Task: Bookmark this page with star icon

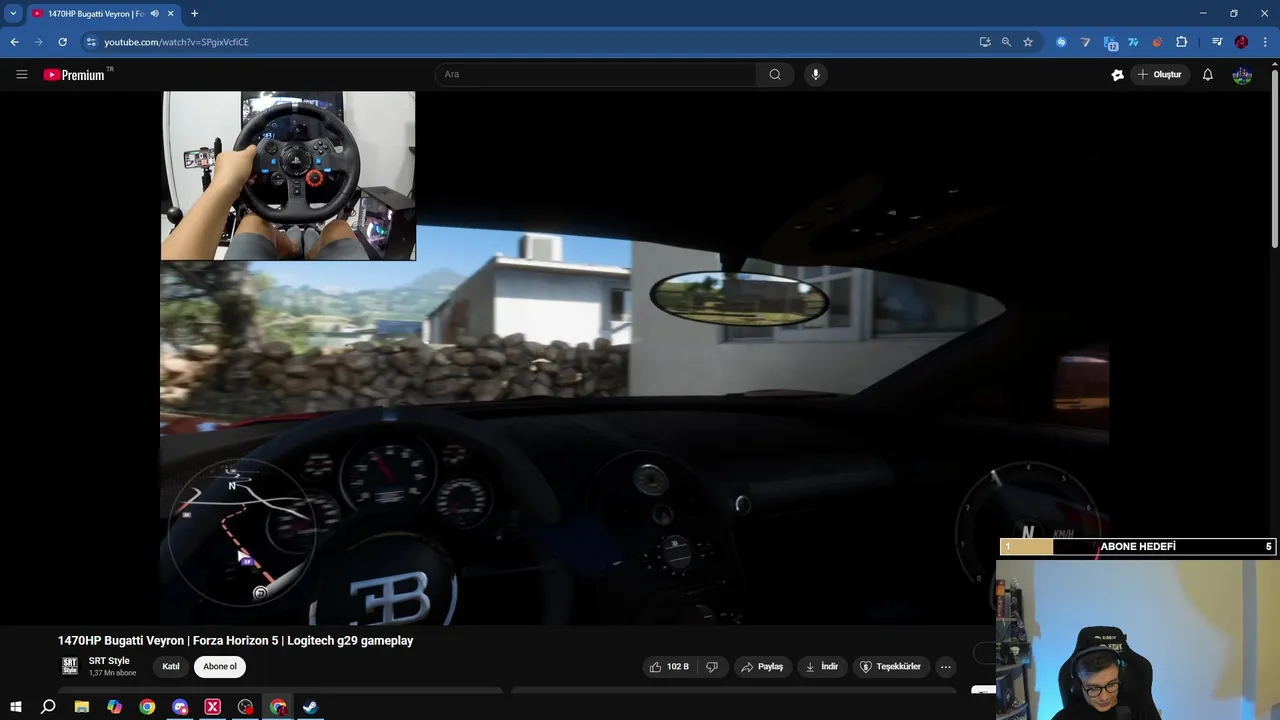Action: (x=1028, y=42)
